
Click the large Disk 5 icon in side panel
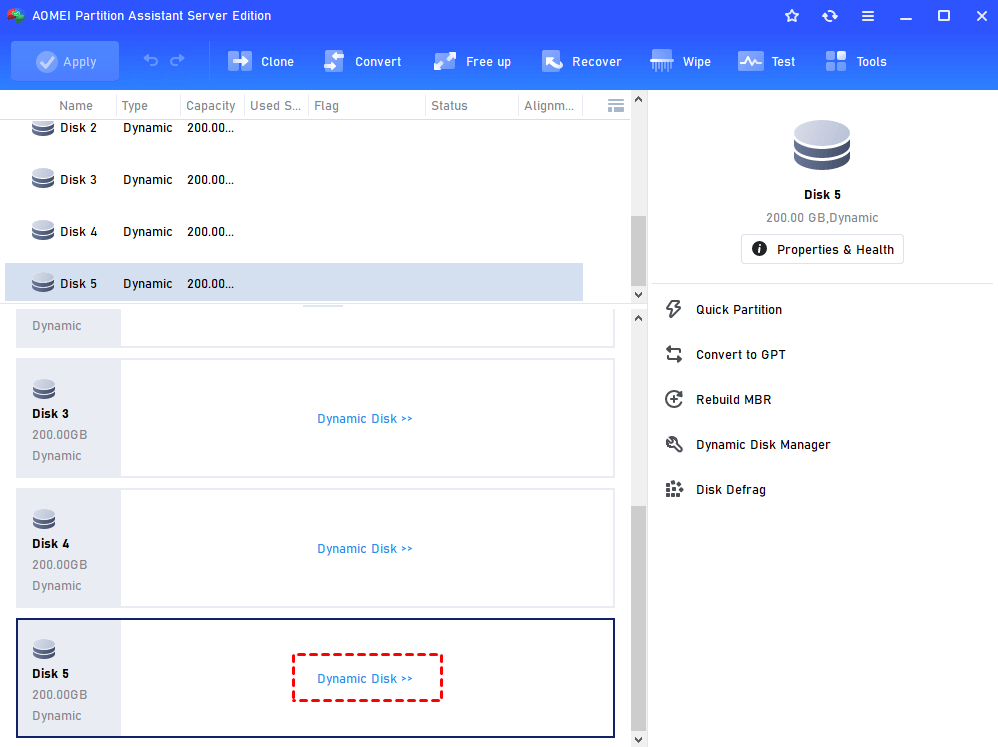tap(822, 145)
